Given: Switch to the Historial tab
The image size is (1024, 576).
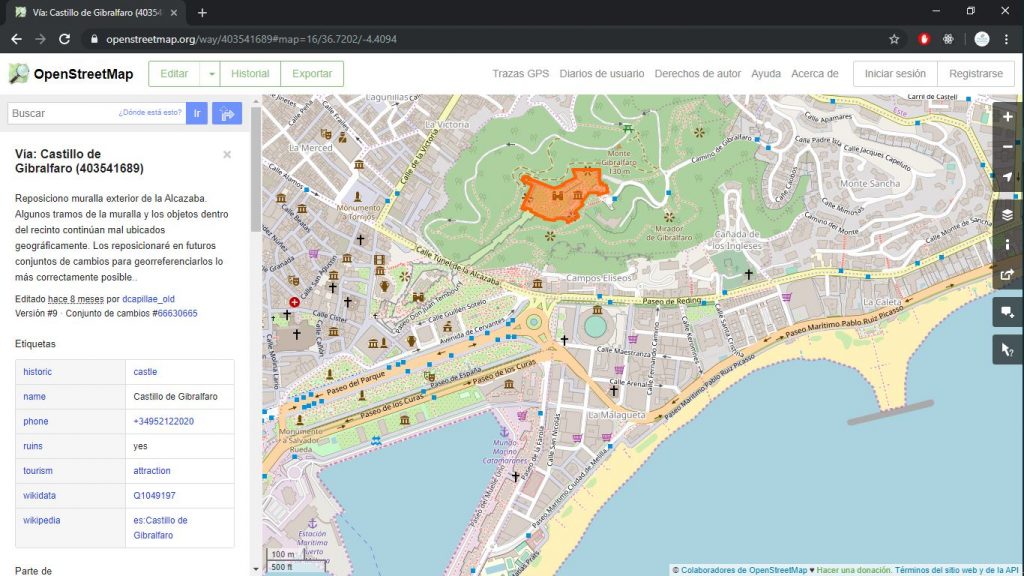Looking at the screenshot, I should pyautogui.click(x=250, y=73).
